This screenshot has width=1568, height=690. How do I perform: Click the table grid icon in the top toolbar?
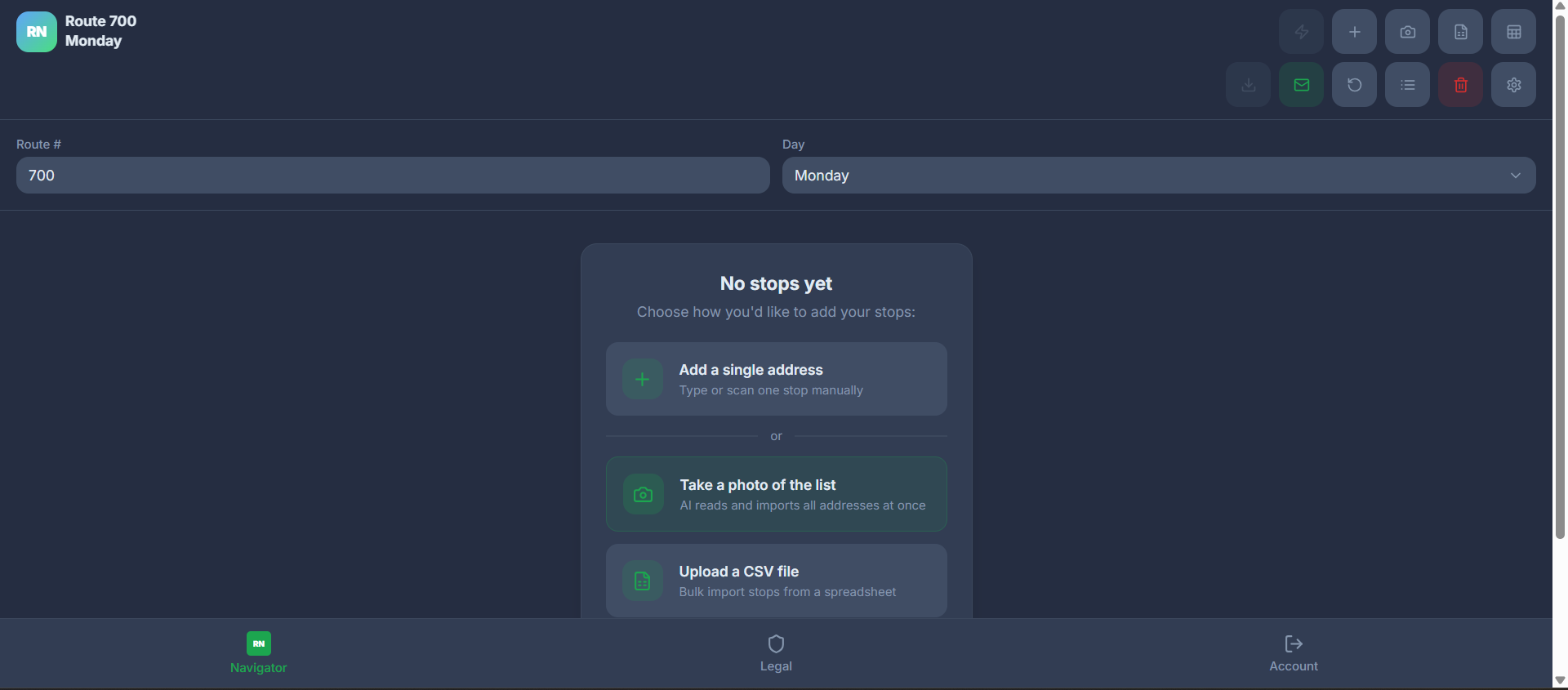[x=1513, y=32]
